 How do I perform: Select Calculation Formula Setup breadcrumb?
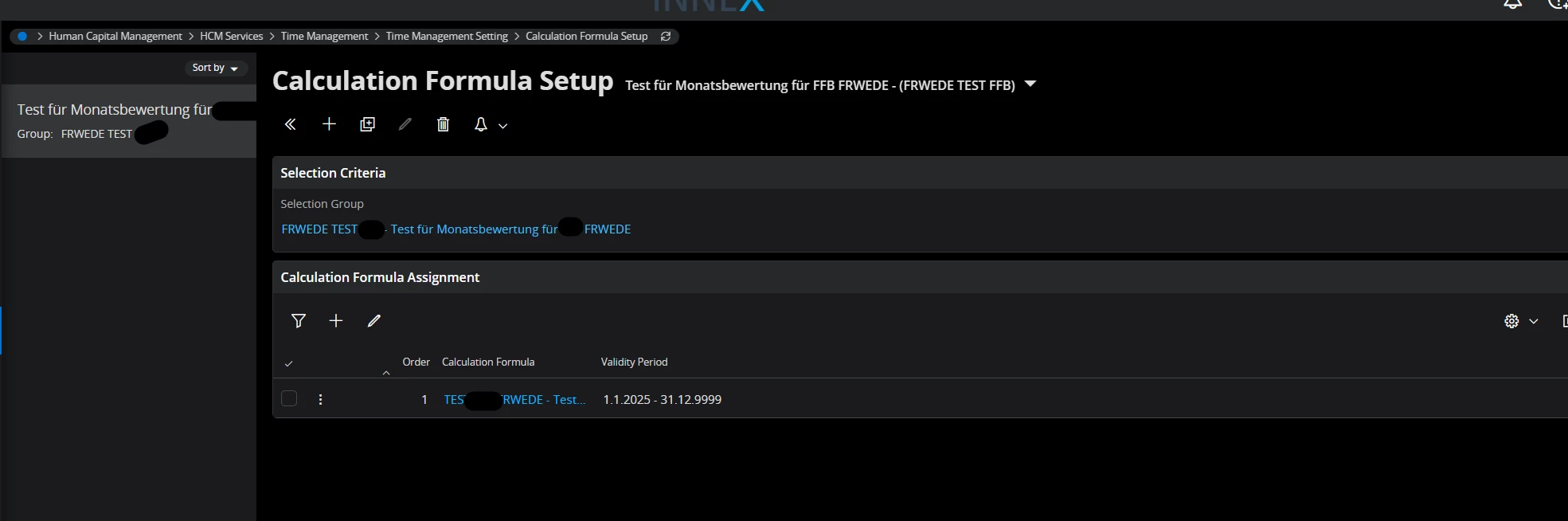[587, 37]
